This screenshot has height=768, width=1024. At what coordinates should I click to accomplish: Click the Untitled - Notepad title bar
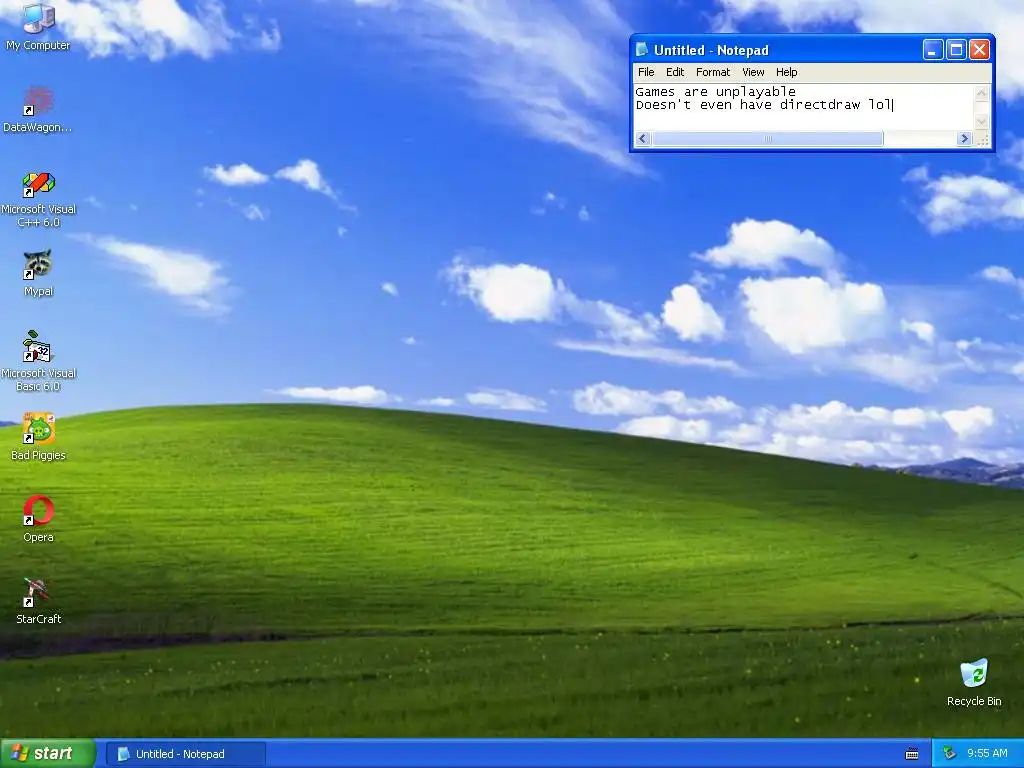pos(812,50)
